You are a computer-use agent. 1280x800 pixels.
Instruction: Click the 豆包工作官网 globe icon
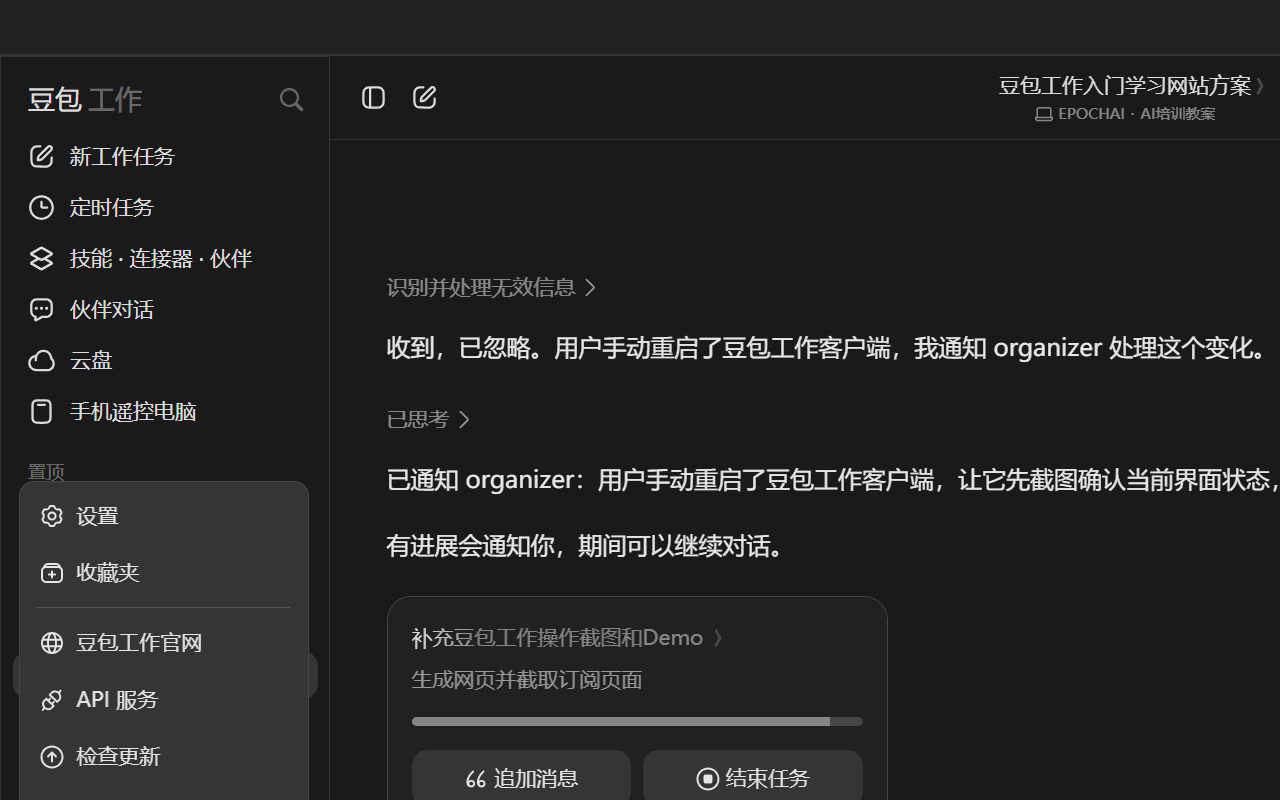coord(52,643)
